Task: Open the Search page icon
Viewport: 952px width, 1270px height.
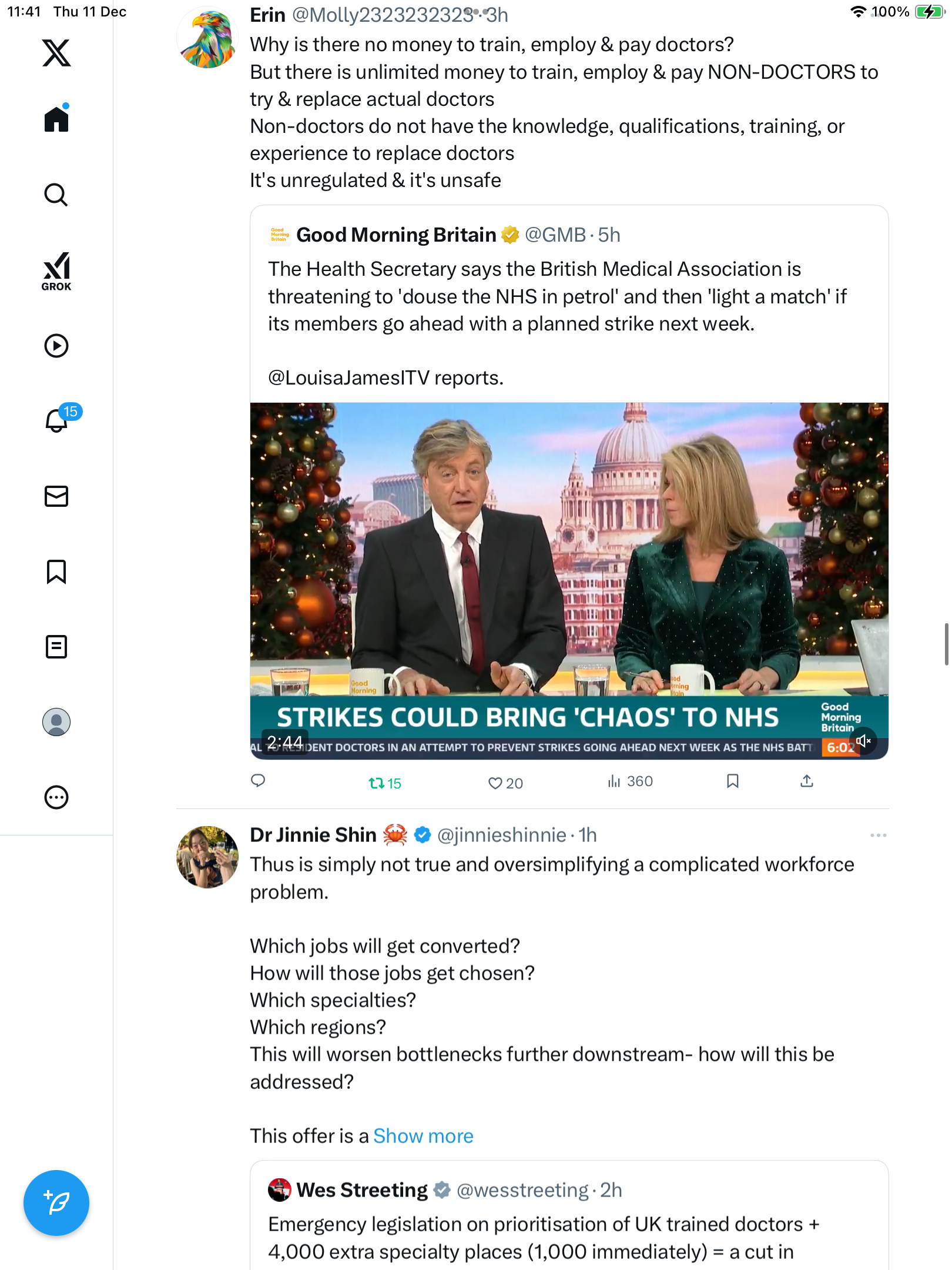Action: [56, 195]
